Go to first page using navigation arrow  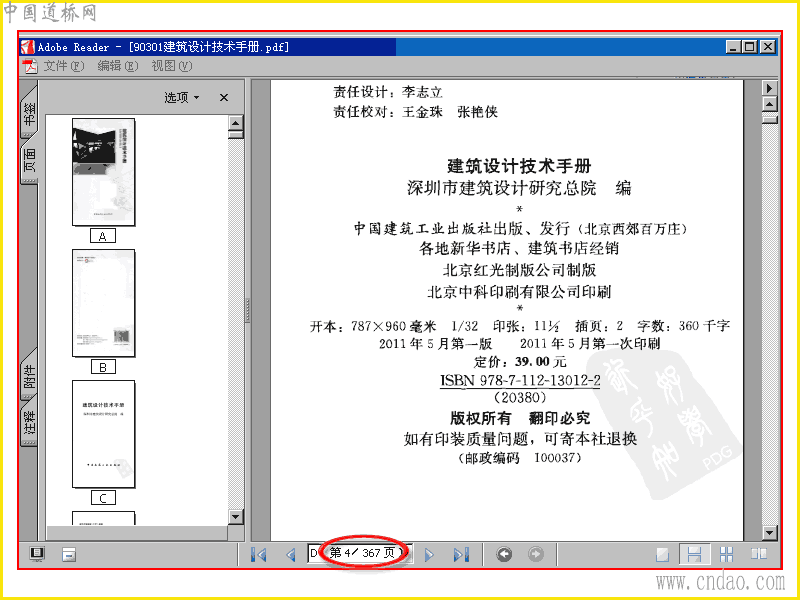tap(259, 554)
